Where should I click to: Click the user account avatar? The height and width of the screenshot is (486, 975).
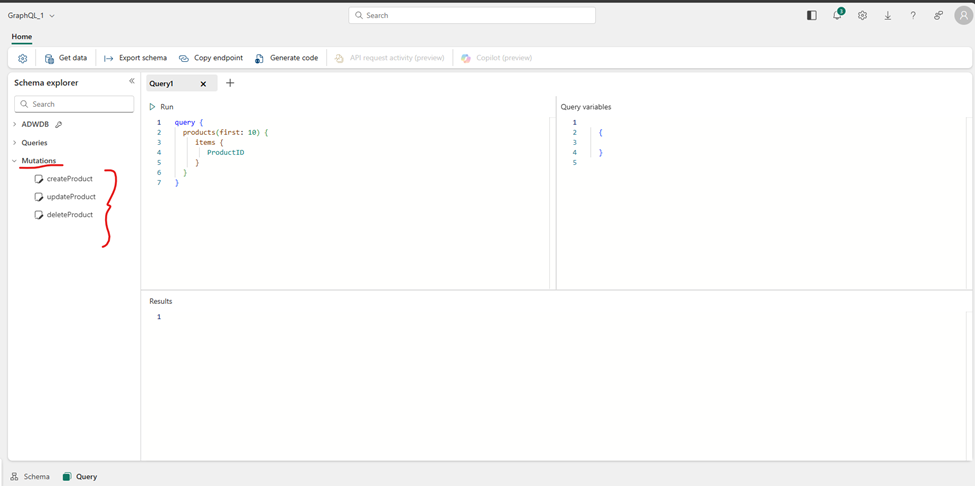(x=962, y=16)
